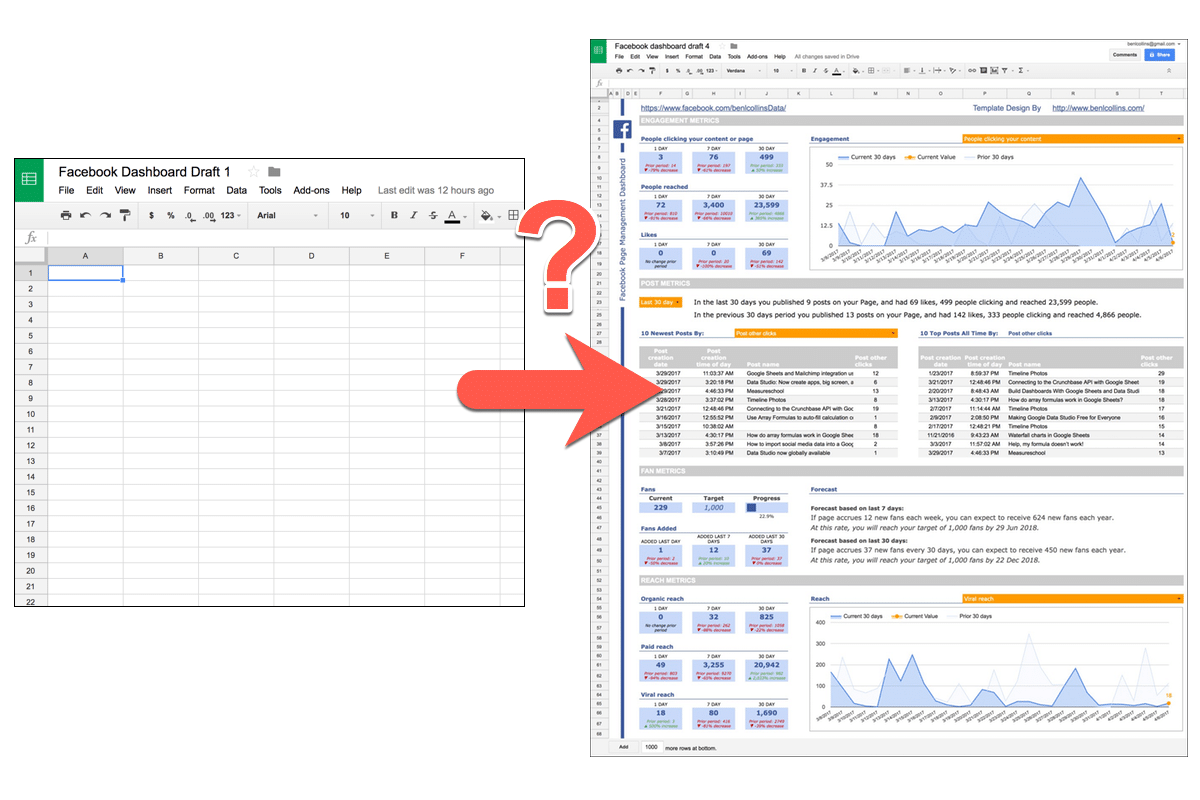Select the Functions sigma icon
This screenshot has width=1200, height=800.
point(1022,70)
